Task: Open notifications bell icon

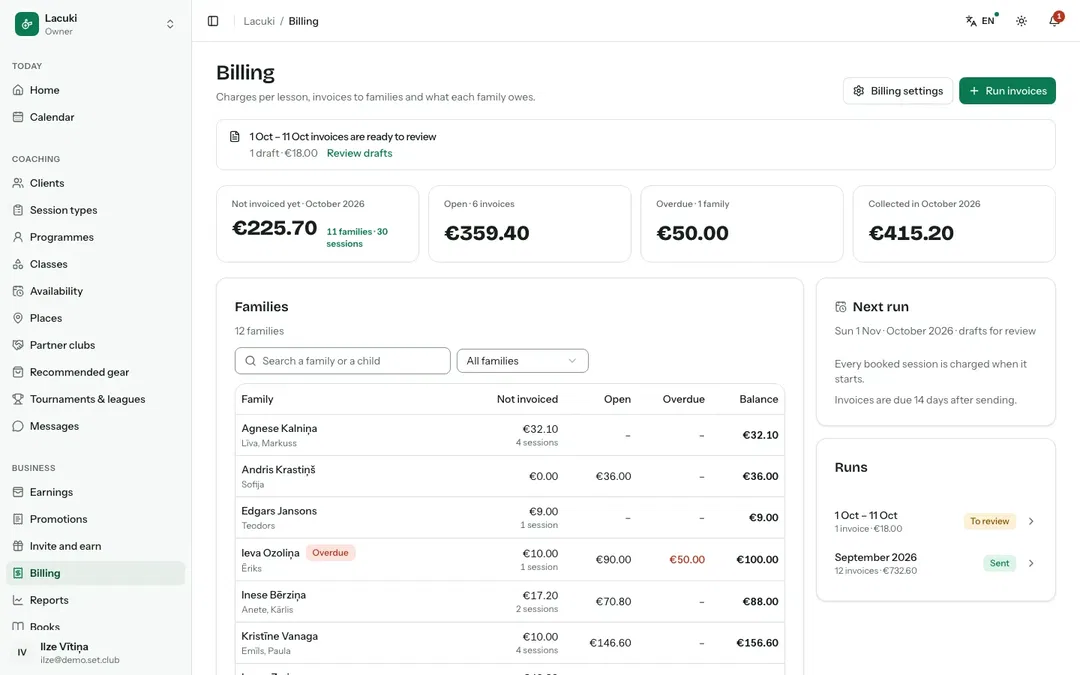Action: [x=1055, y=21]
